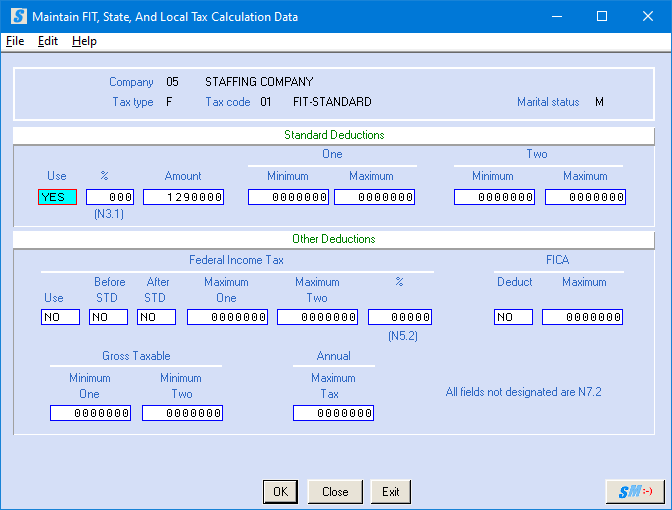Click the application S icon in title bar
Image resolution: width=672 pixels, height=510 pixels.
pos(19,16)
